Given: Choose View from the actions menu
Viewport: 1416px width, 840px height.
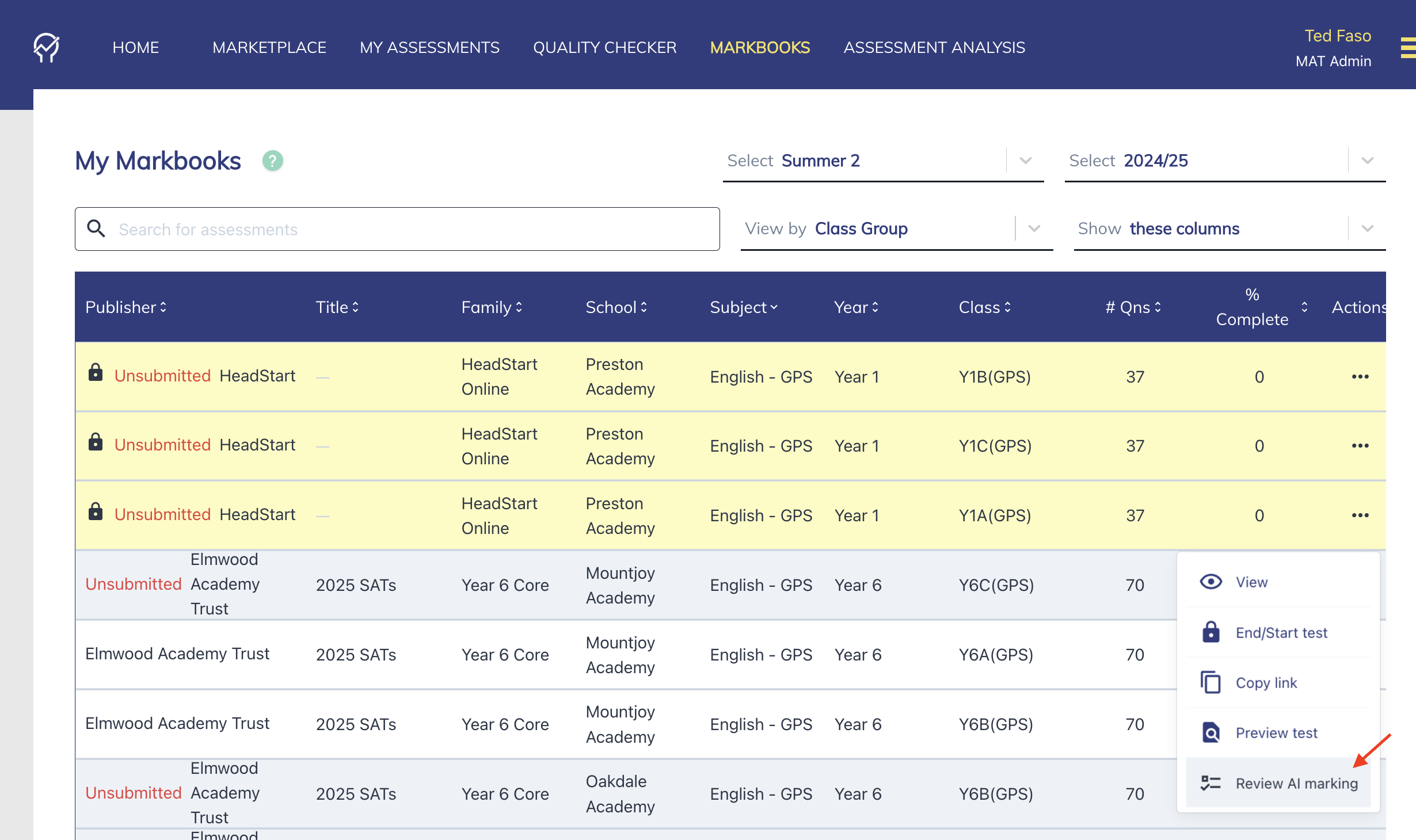Looking at the screenshot, I should click(x=1278, y=582).
